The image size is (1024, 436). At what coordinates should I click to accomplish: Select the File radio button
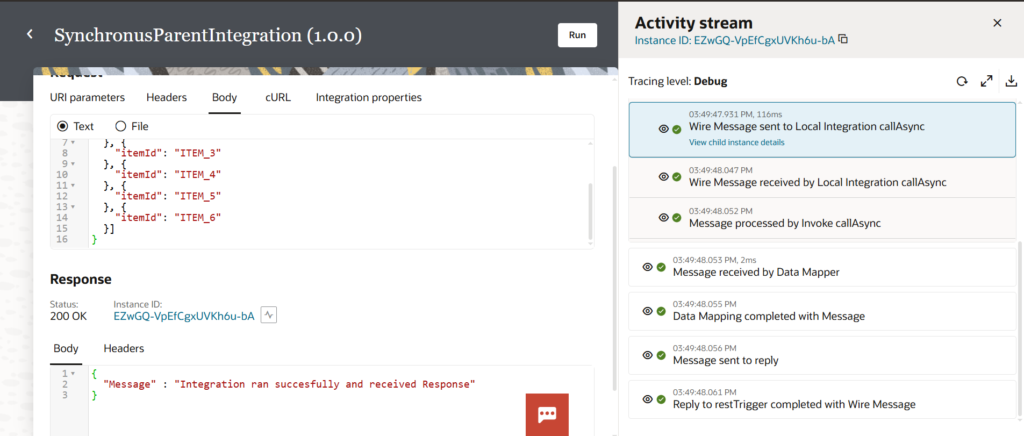pos(121,126)
